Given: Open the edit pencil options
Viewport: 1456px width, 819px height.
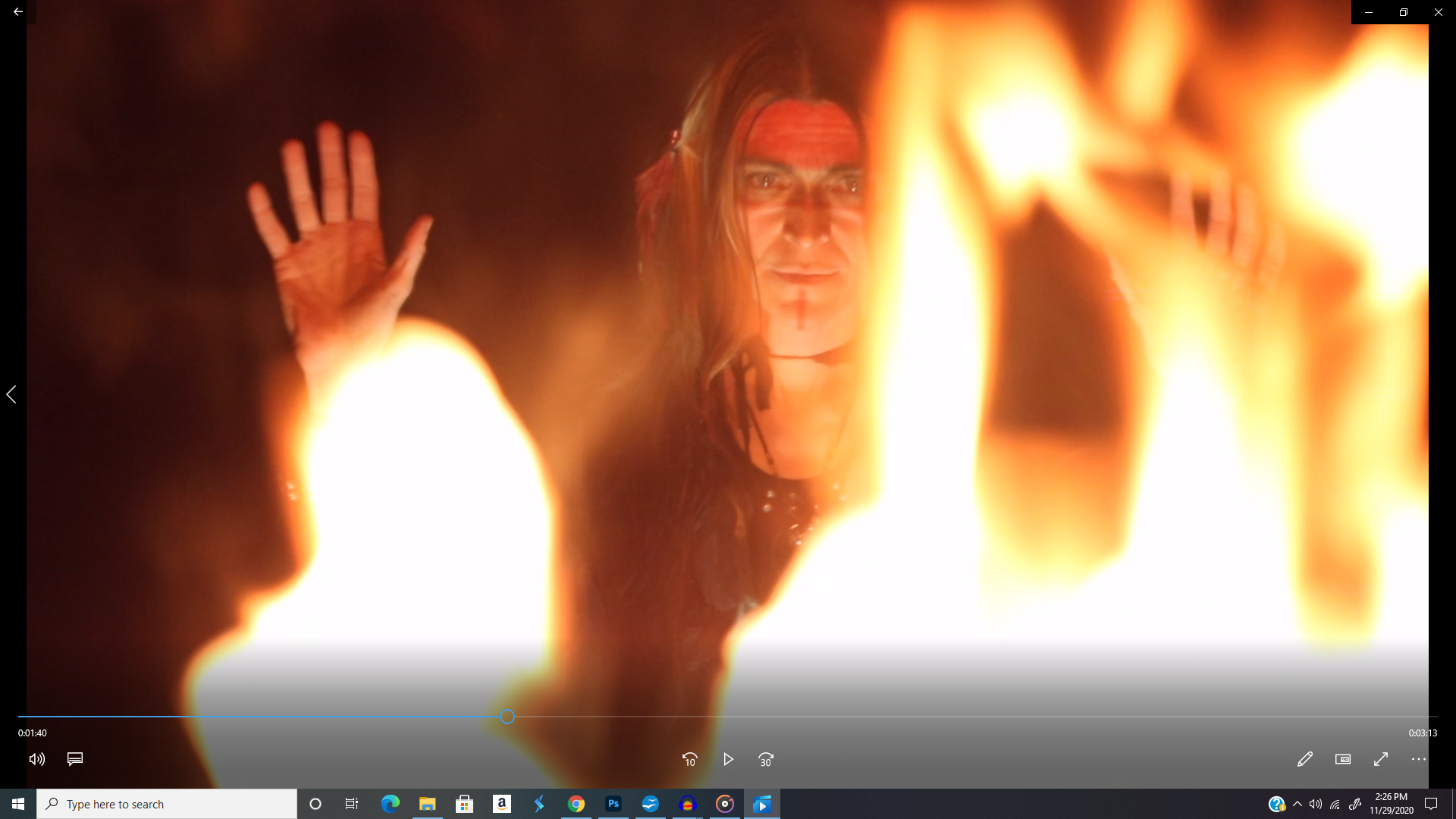Looking at the screenshot, I should click(x=1304, y=759).
